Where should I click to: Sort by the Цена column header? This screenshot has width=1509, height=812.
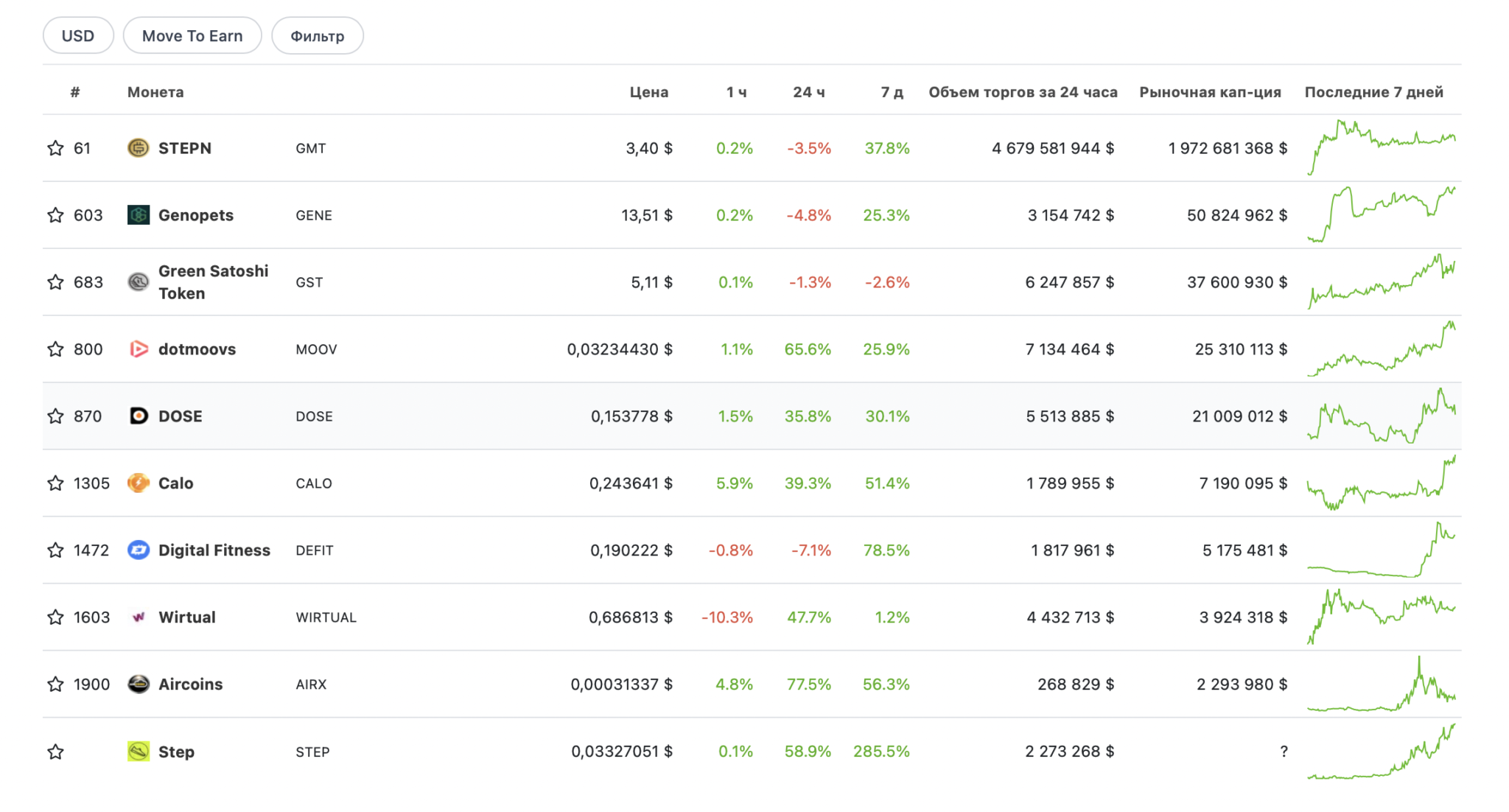pyautogui.click(x=648, y=92)
